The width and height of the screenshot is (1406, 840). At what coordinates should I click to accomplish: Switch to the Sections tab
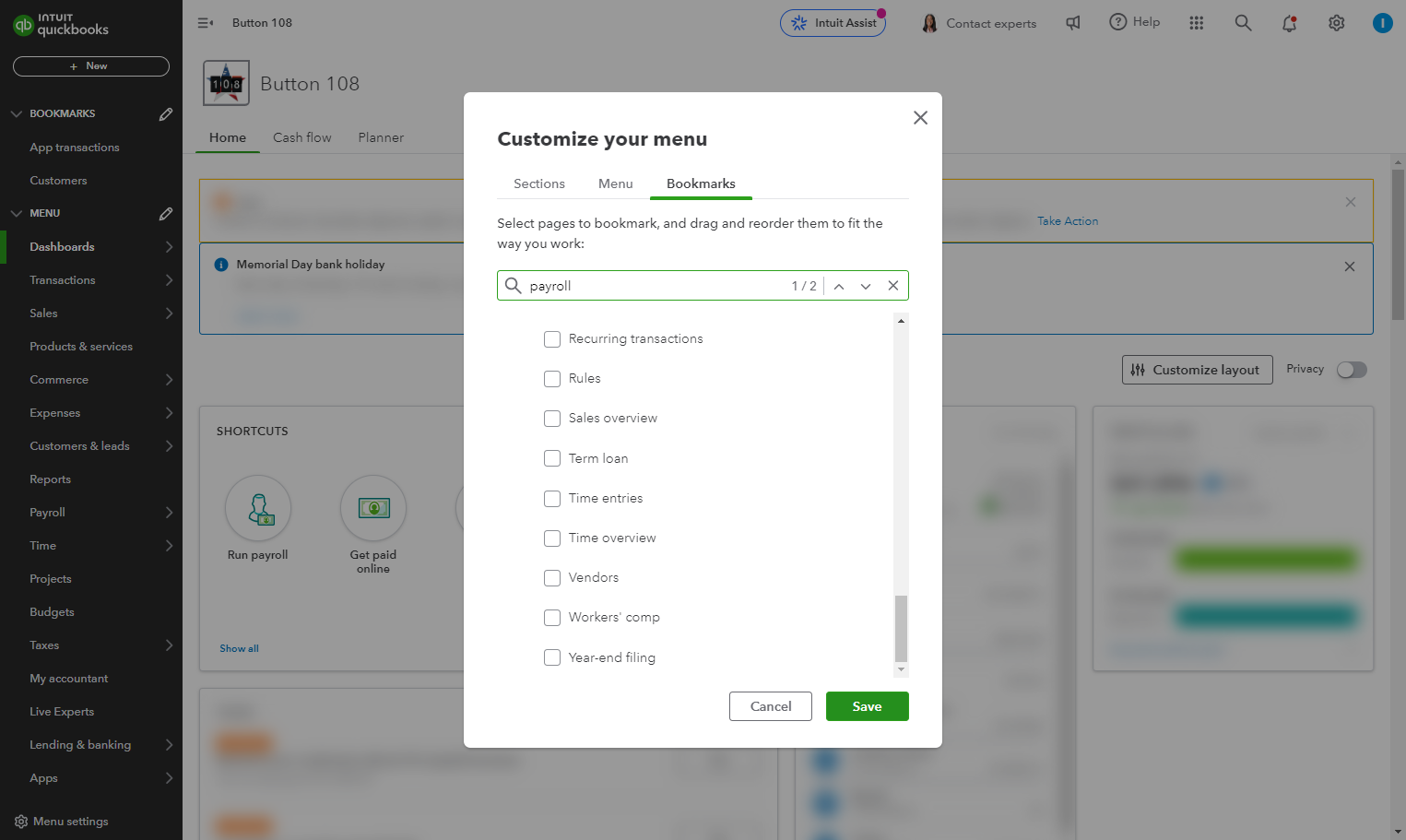click(x=539, y=183)
